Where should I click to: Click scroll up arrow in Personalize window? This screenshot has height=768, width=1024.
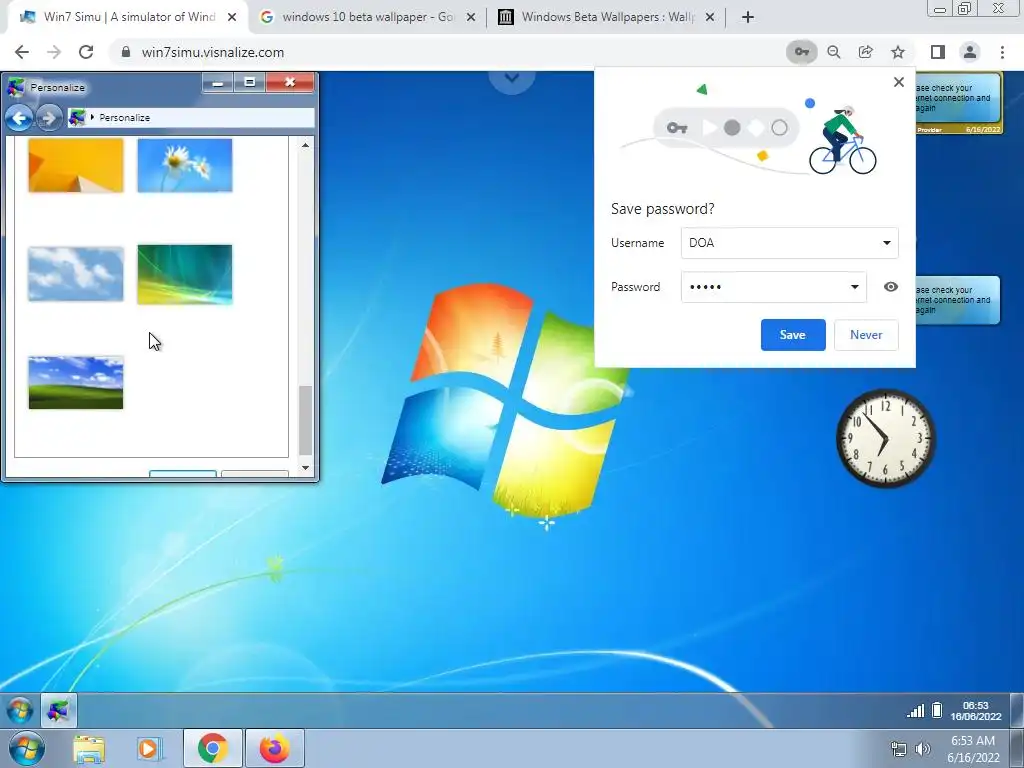305,145
